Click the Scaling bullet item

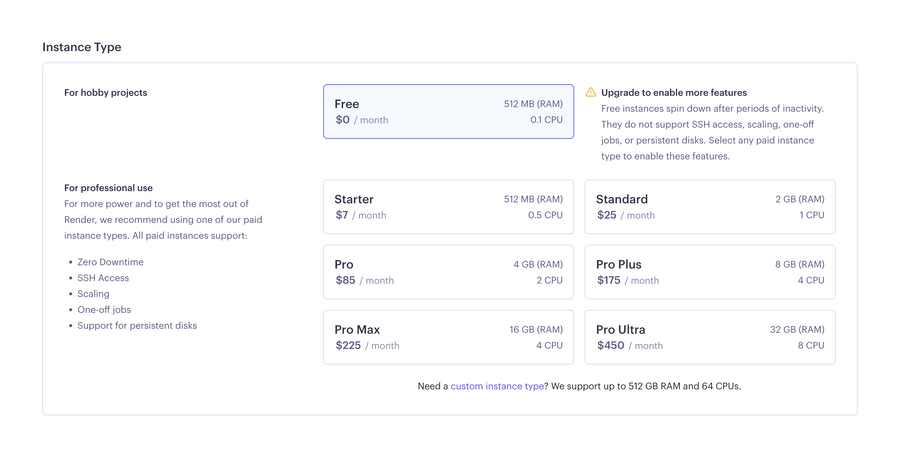coord(93,294)
